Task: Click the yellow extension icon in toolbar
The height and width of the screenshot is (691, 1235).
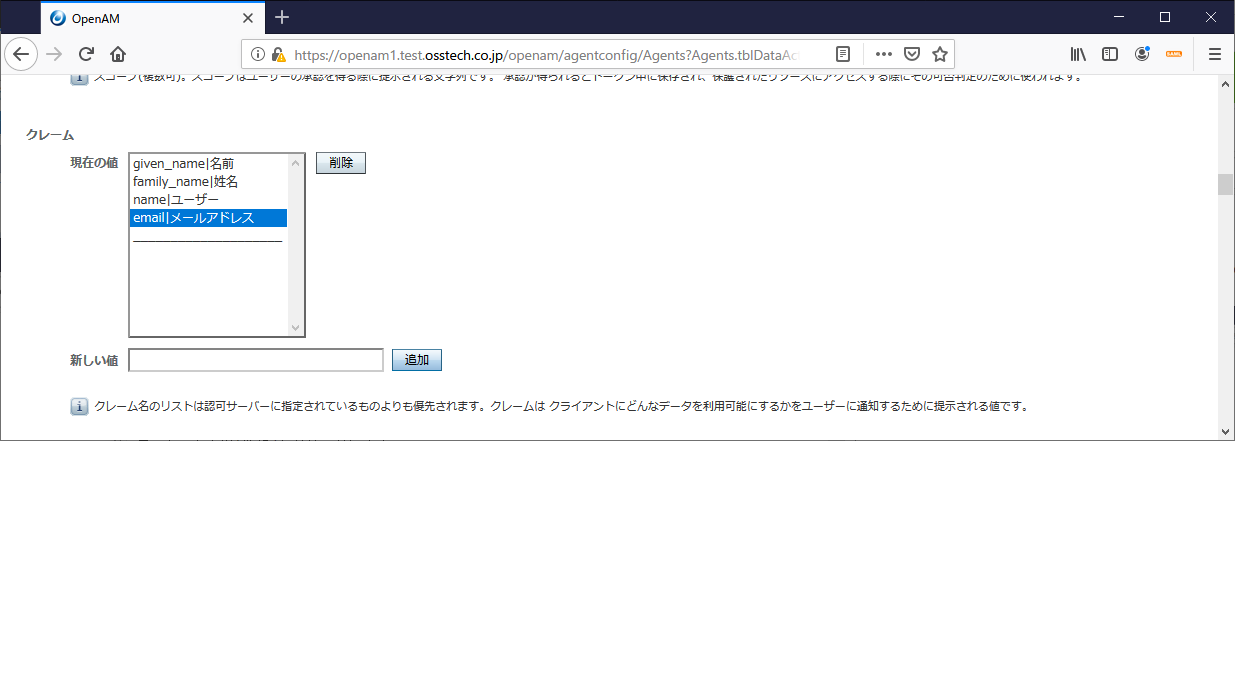Action: point(1174,54)
